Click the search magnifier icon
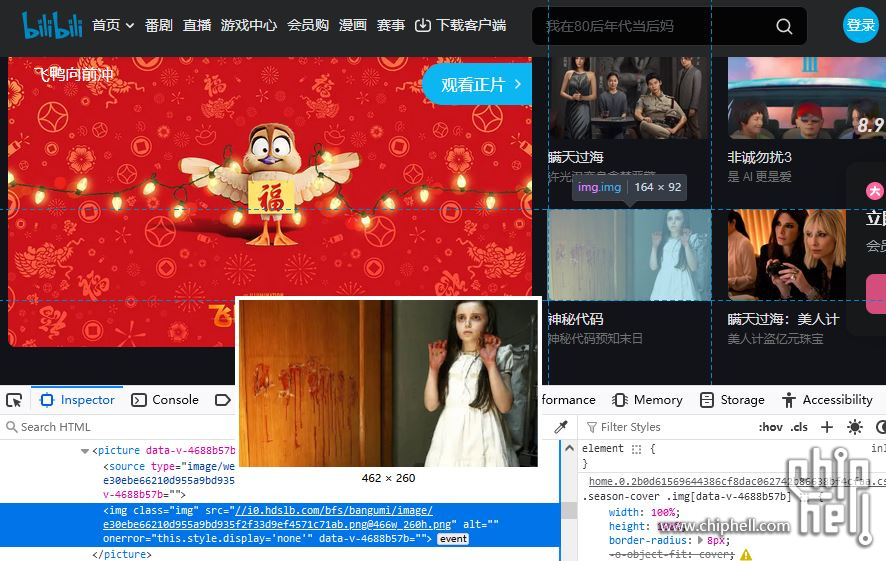Image resolution: width=886 pixels, height=561 pixels. [784, 26]
